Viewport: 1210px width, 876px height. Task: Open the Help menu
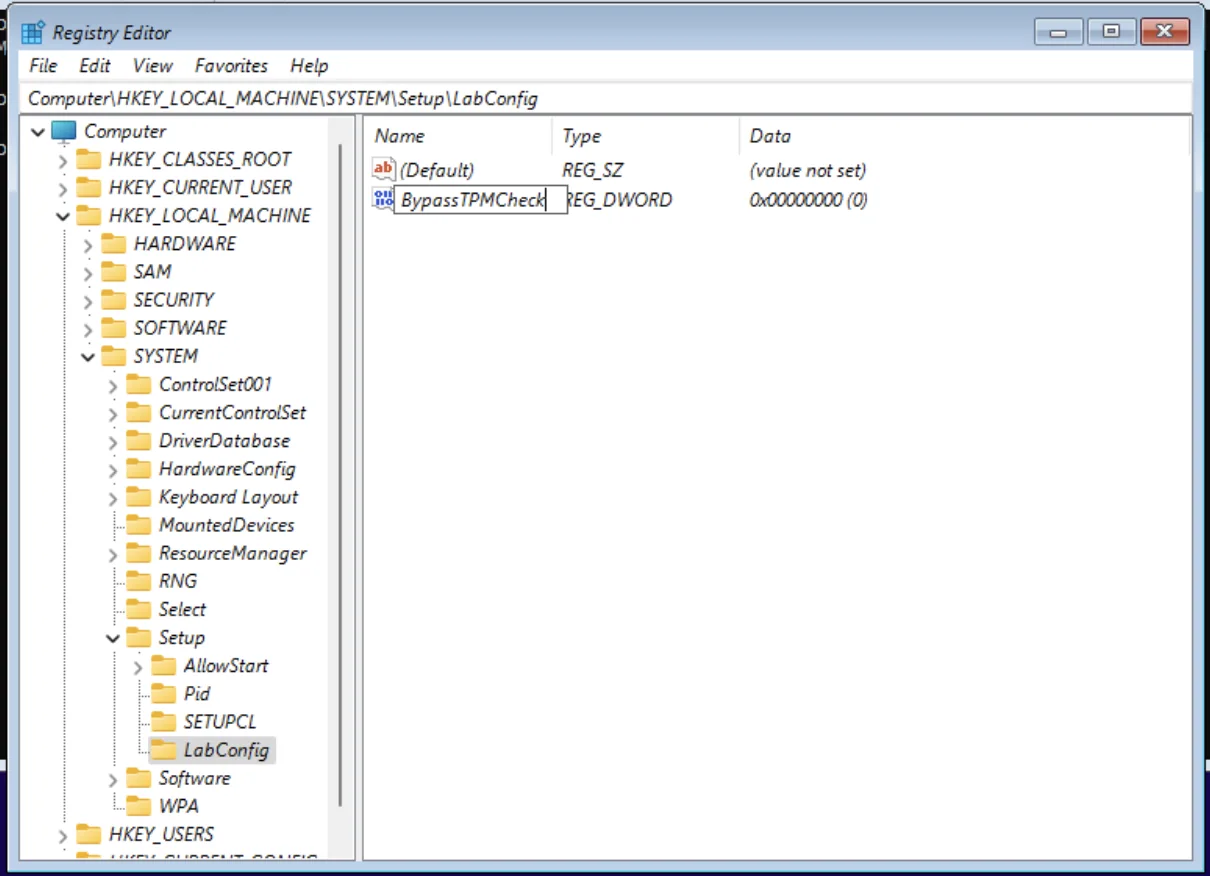309,66
